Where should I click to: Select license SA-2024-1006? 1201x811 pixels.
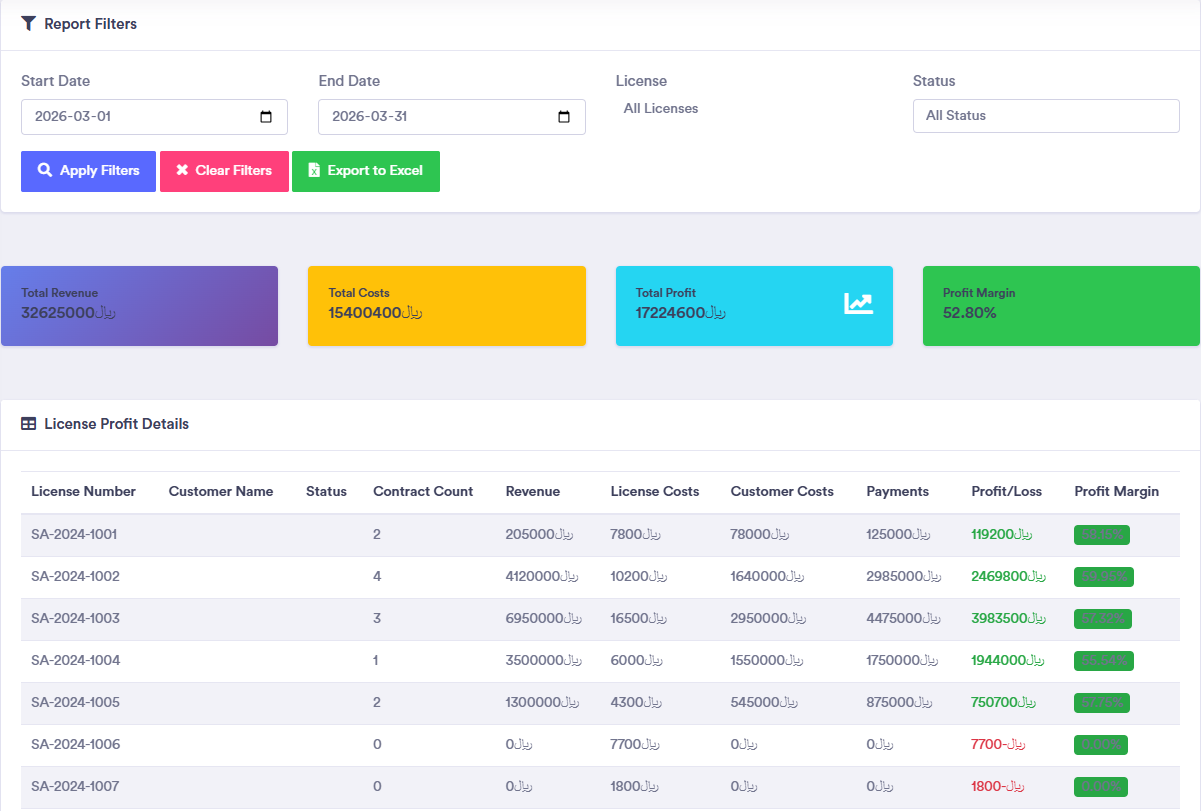tap(75, 745)
